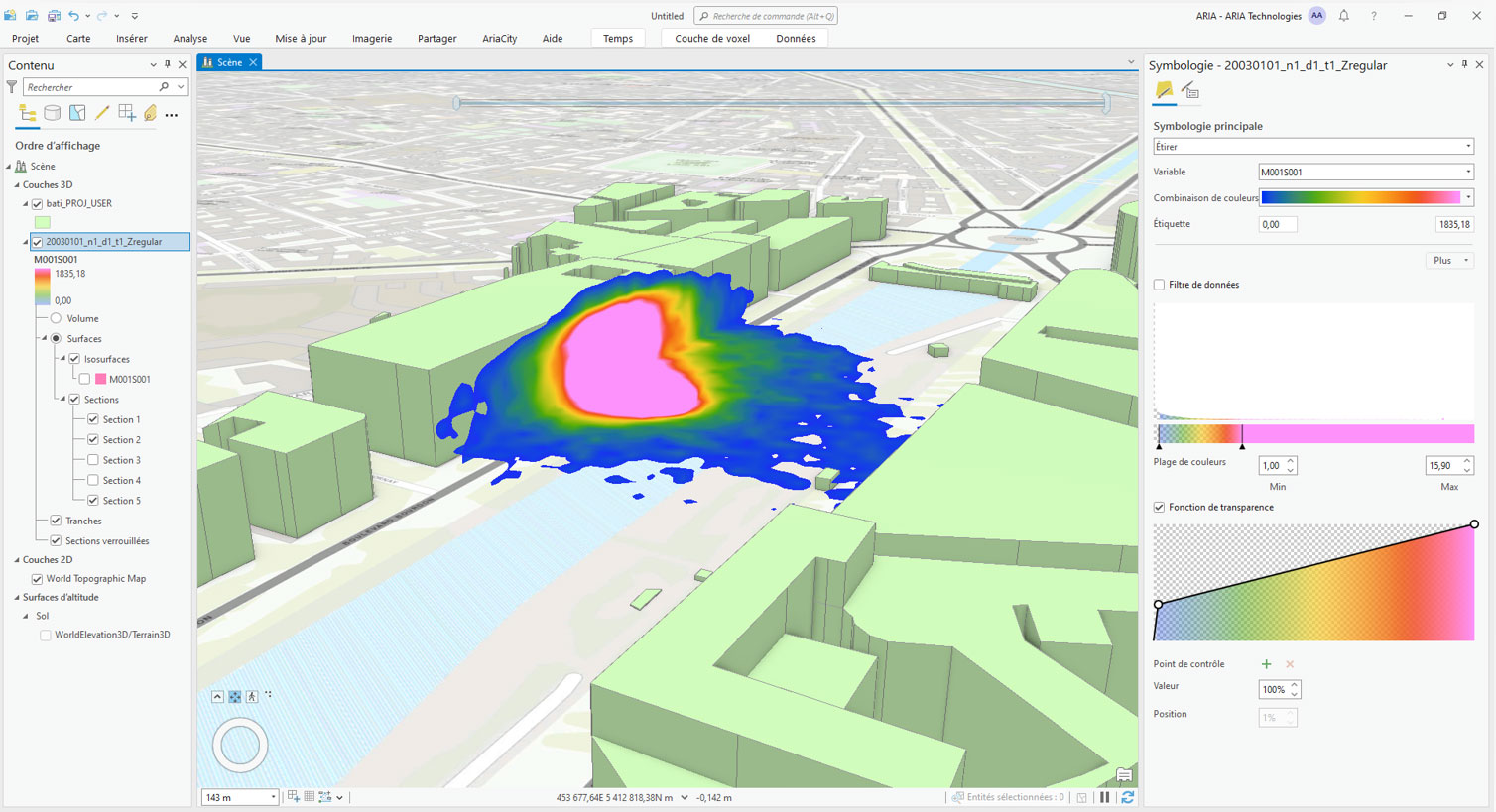
Task: Click the Open Project folder icon
Action: tap(32, 16)
